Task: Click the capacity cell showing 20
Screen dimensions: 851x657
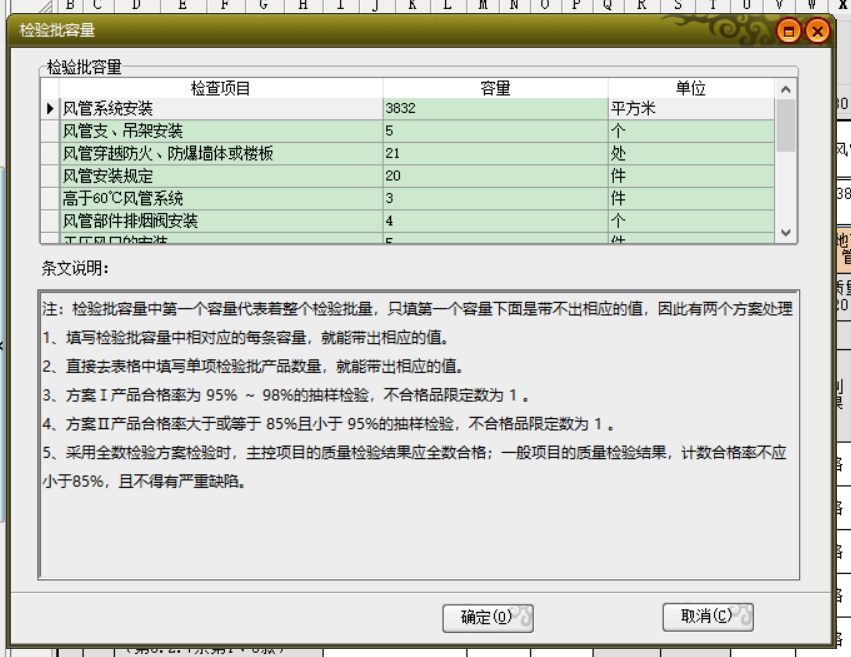Action: (x=495, y=176)
